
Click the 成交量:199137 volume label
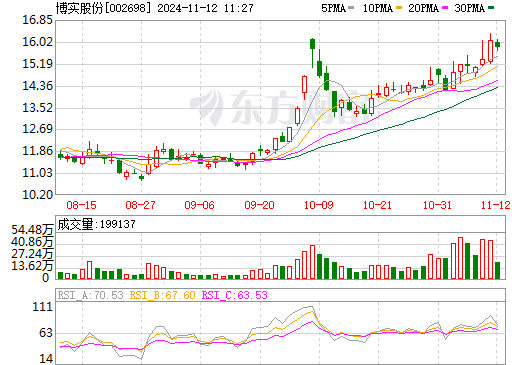pos(97,224)
